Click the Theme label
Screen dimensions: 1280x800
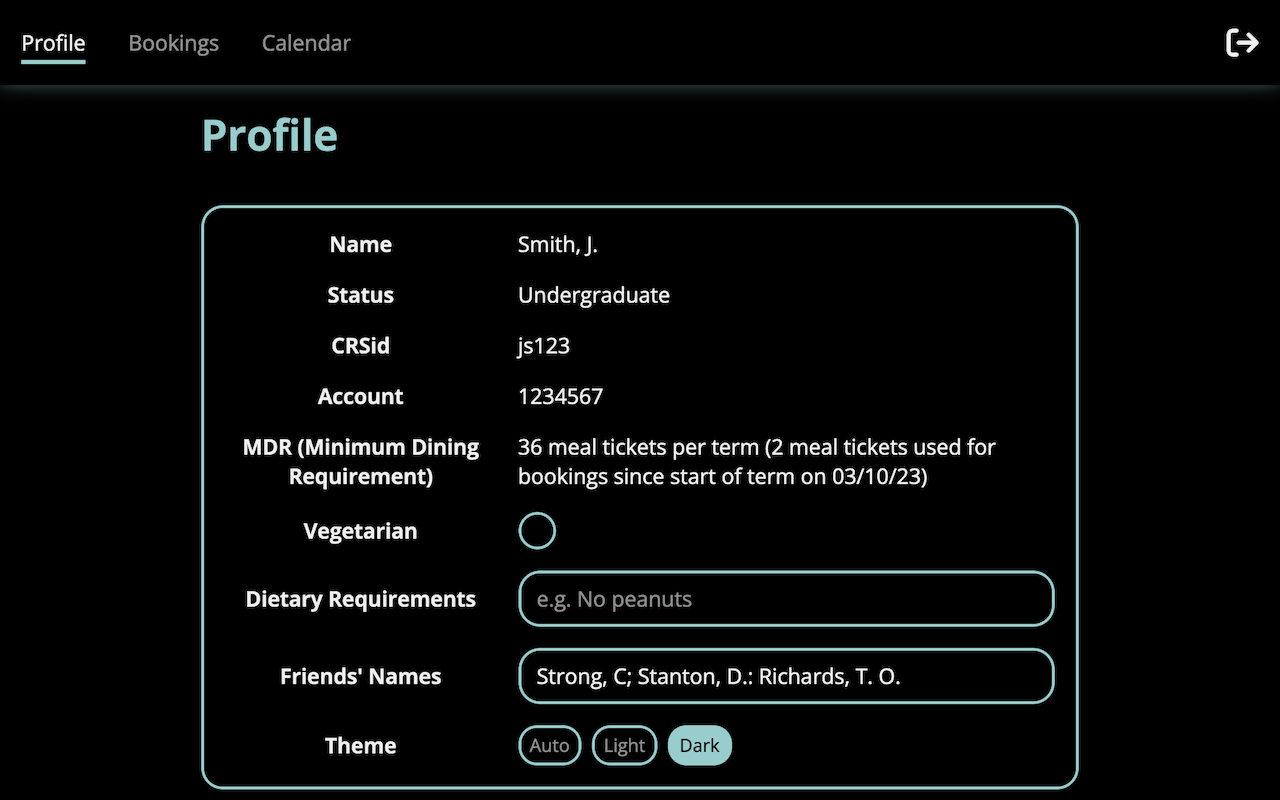click(x=361, y=746)
